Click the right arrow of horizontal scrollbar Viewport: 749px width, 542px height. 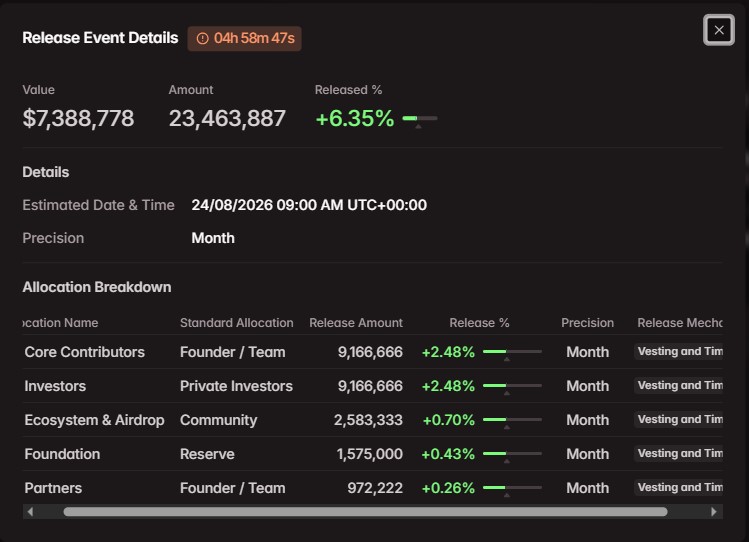714,511
